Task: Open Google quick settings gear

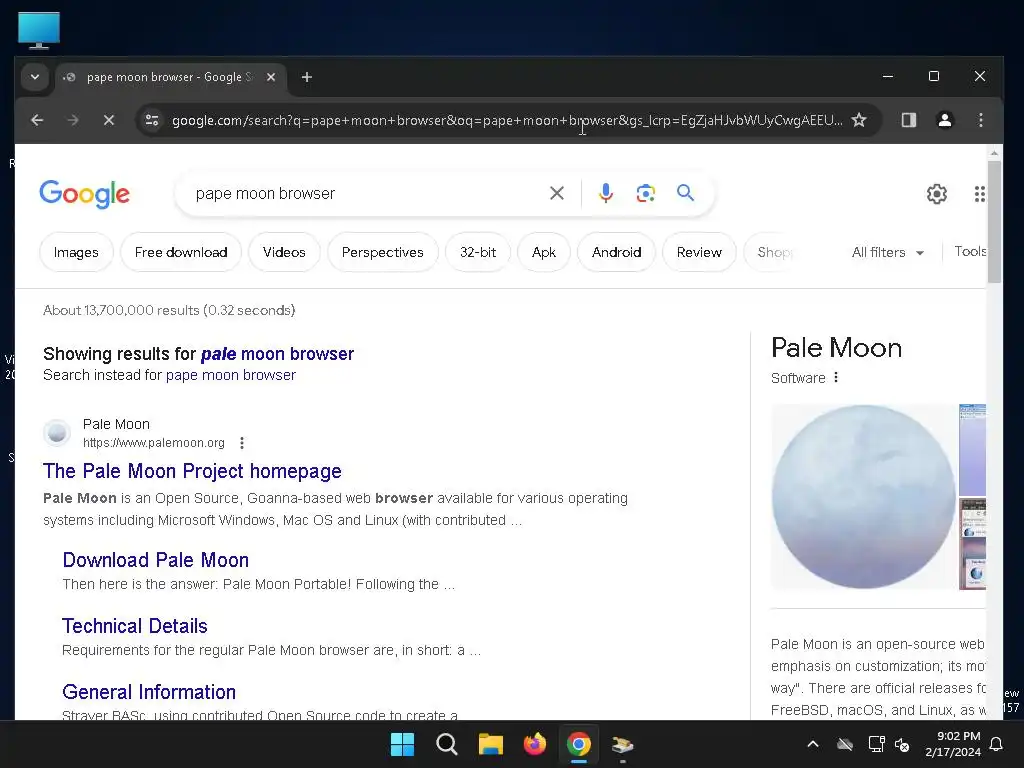Action: 936,194
